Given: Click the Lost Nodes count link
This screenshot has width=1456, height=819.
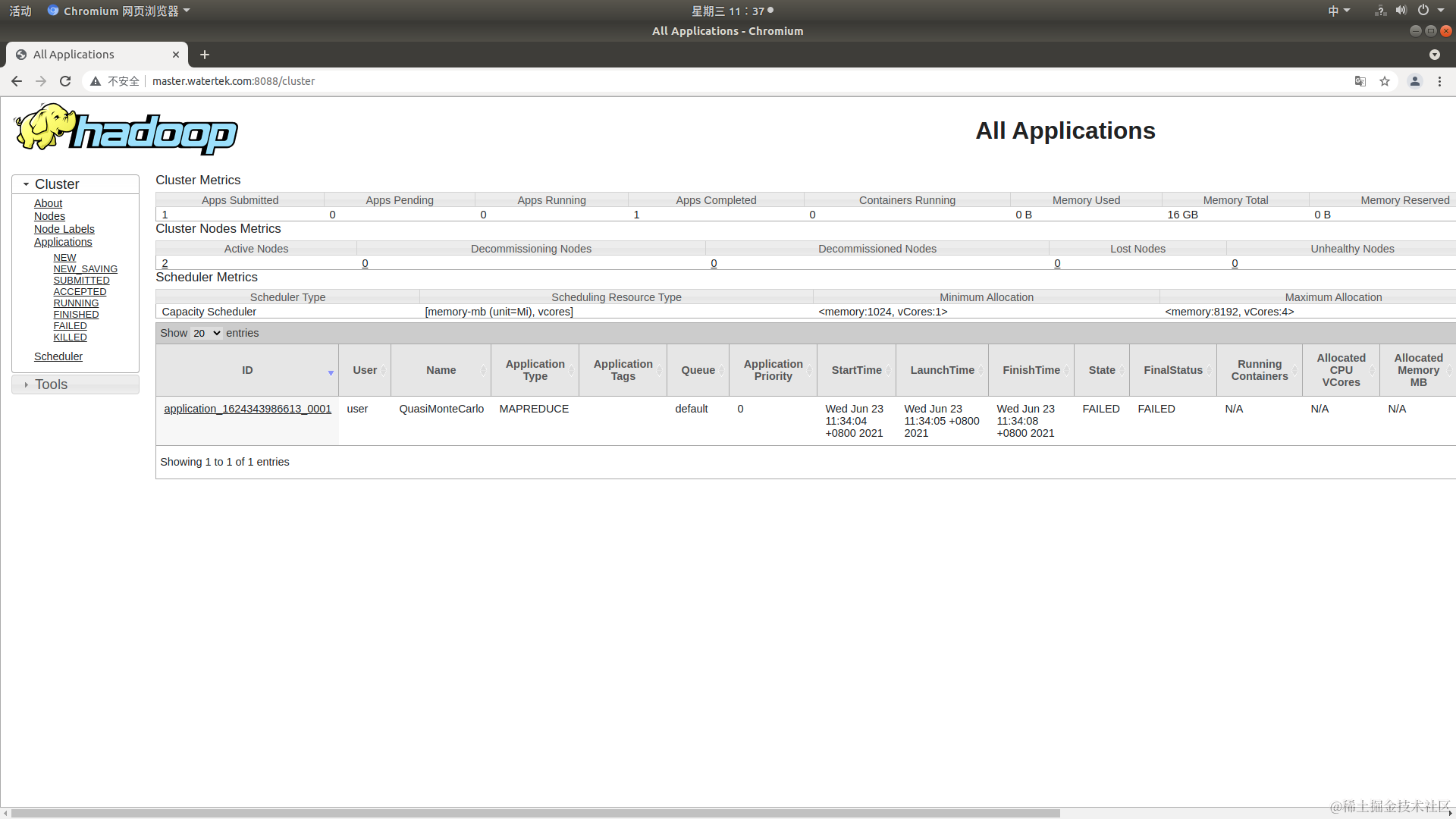Looking at the screenshot, I should click(1057, 263).
